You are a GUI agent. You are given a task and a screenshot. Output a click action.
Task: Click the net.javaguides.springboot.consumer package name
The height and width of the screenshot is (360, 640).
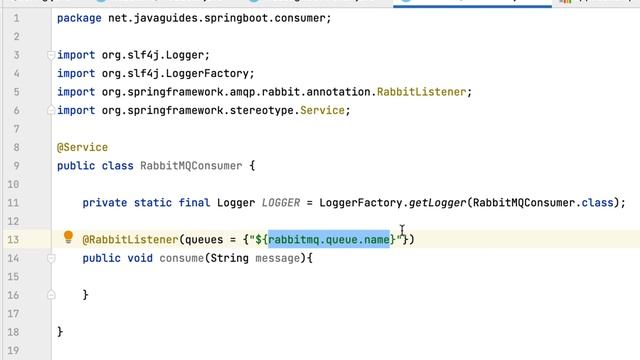pyautogui.click(x=217, y=18)
